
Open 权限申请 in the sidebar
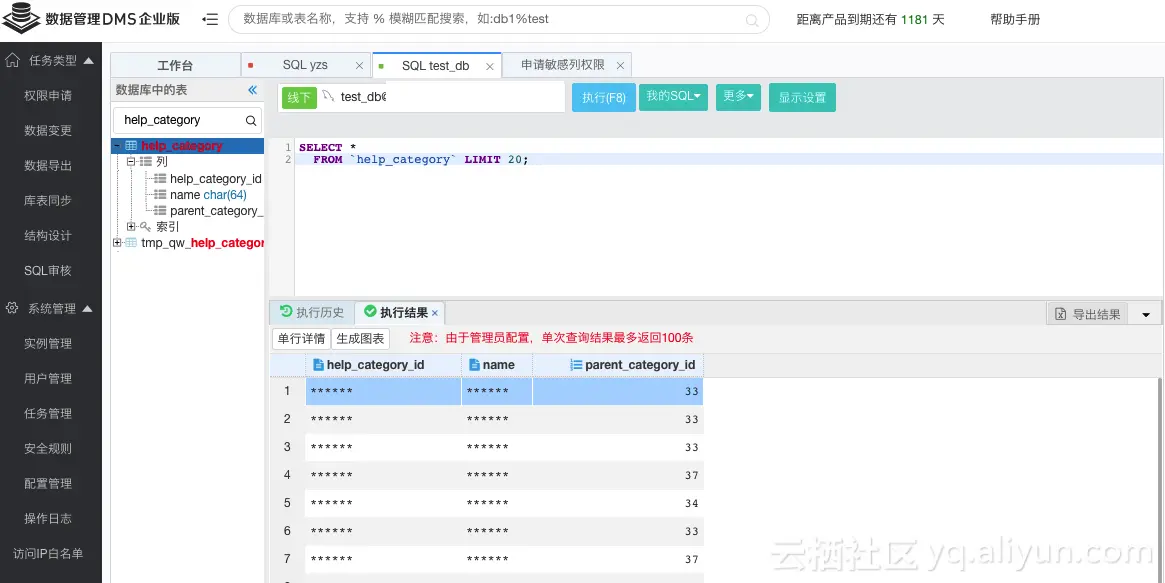click(48, 96)
